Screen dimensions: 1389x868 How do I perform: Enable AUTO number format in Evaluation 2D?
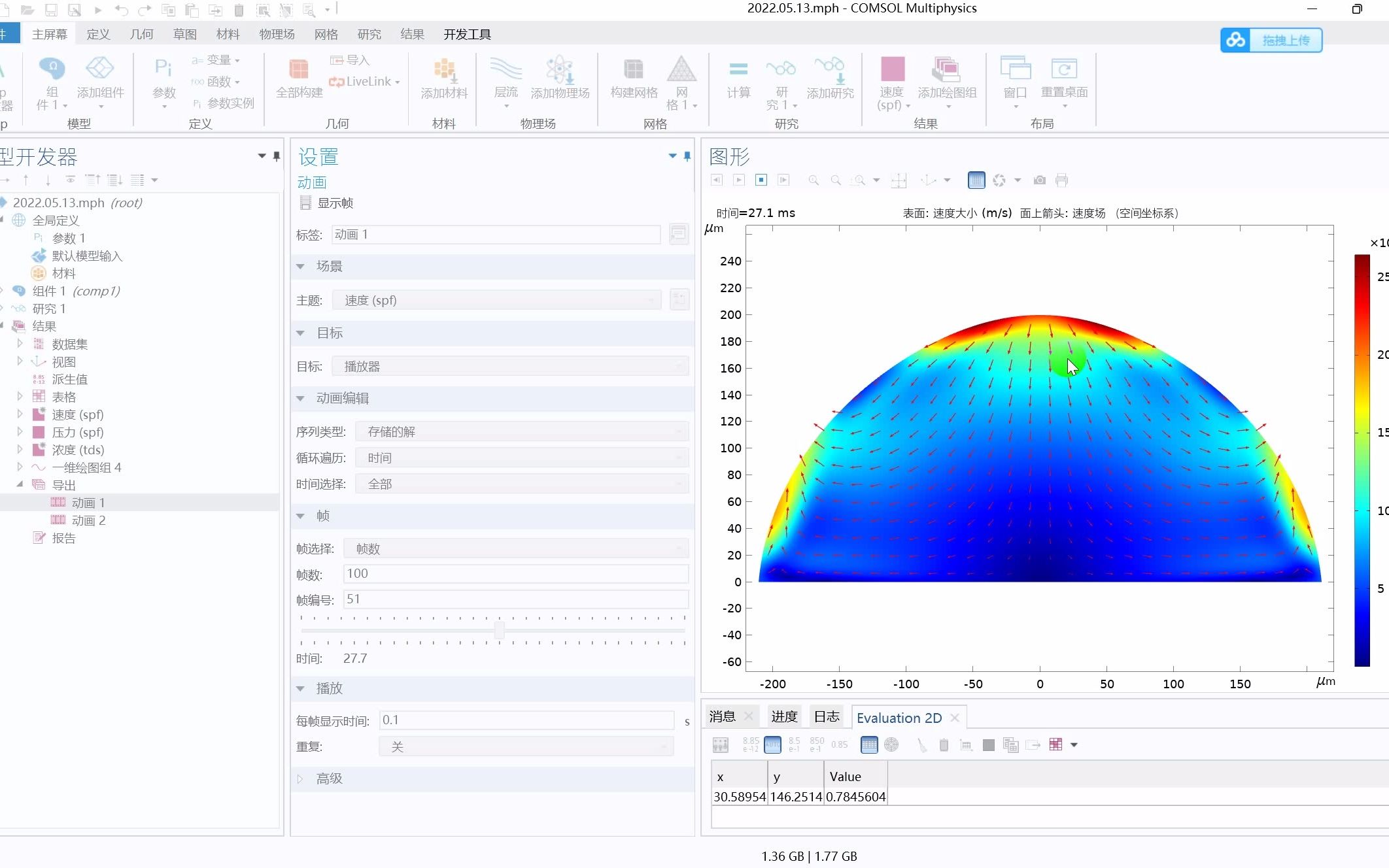[772, 744]
